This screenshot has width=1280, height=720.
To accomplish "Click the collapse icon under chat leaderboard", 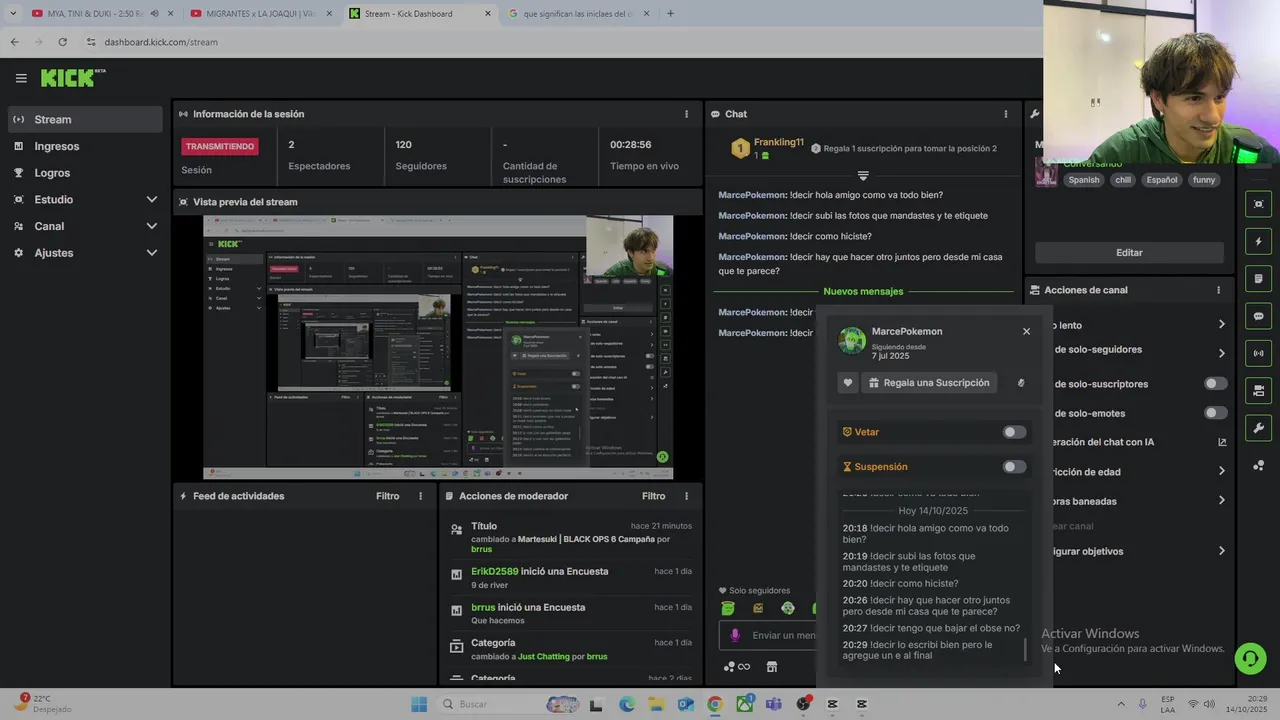I will click(863, 175).
